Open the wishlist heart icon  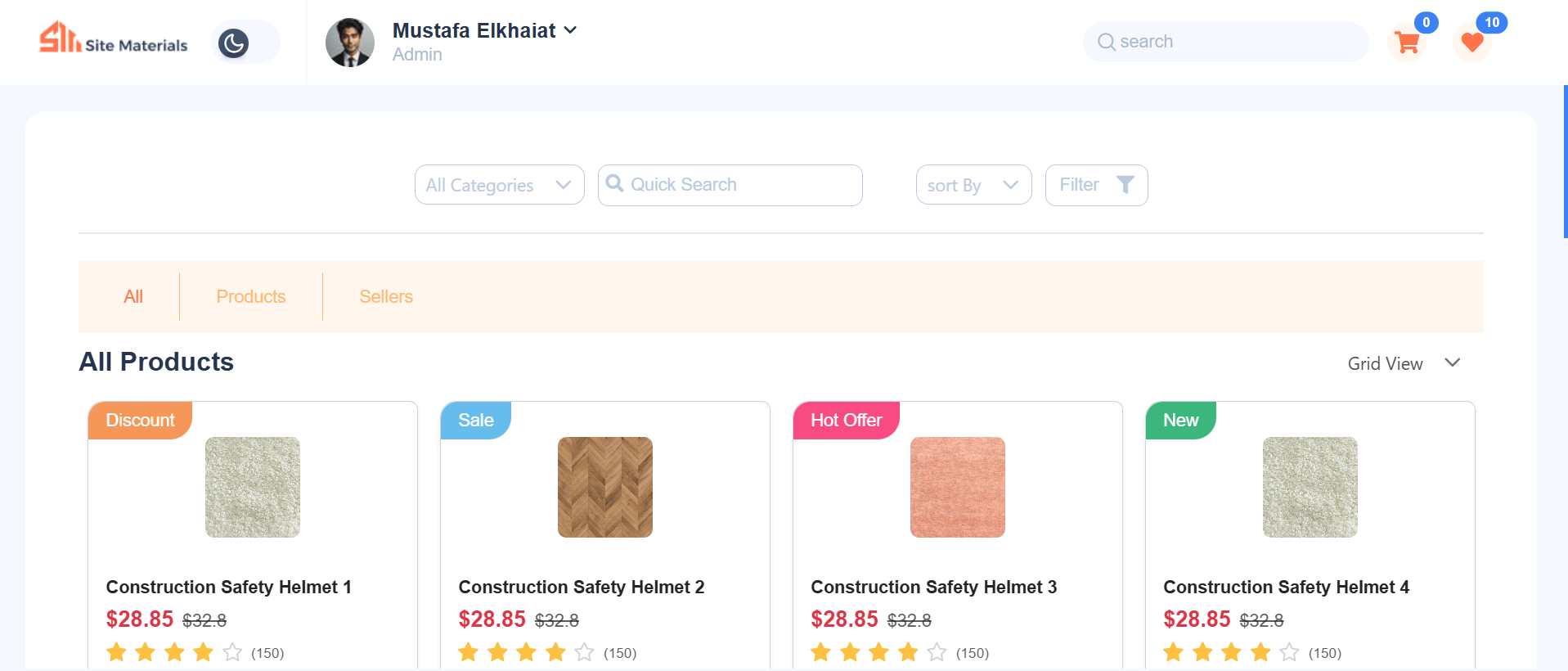[x=1472, y=43]
